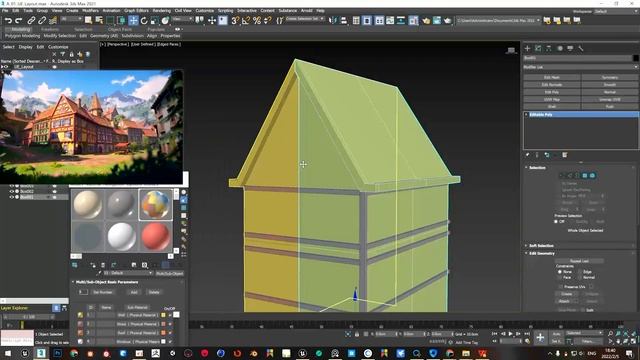Open the Utilities wrench icon

click(580, 48)
